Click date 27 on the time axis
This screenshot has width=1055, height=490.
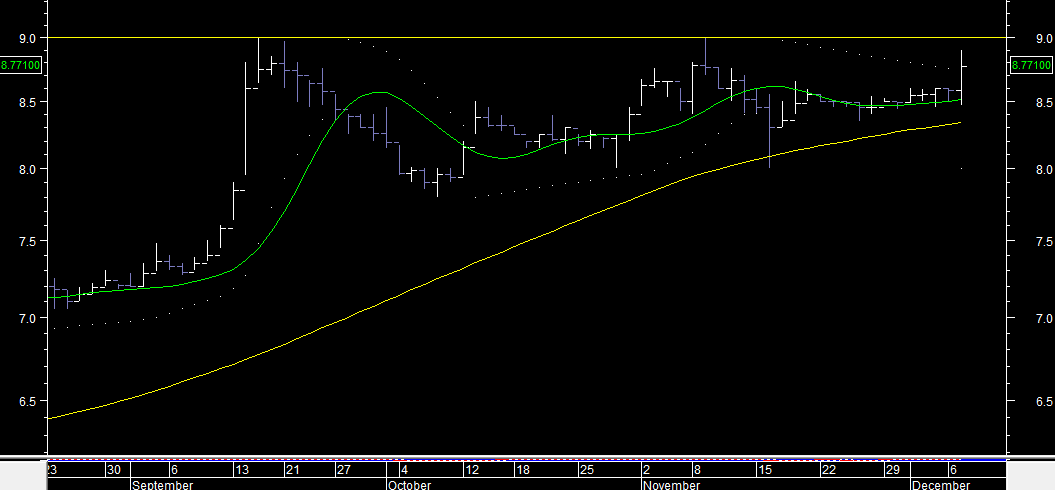343,469
